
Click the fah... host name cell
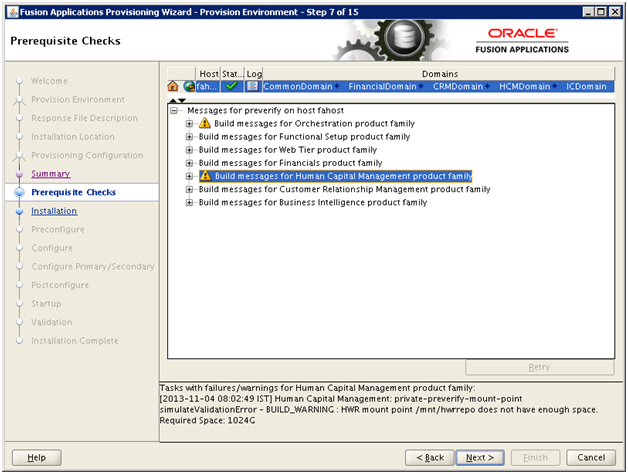207,86
